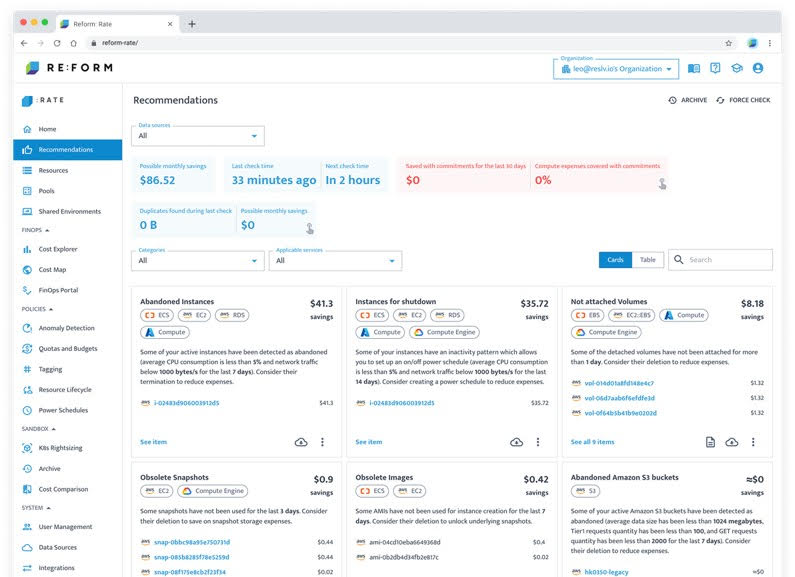
Task: Click the Integrations sidebar icon
Action: tap(27, 568)
